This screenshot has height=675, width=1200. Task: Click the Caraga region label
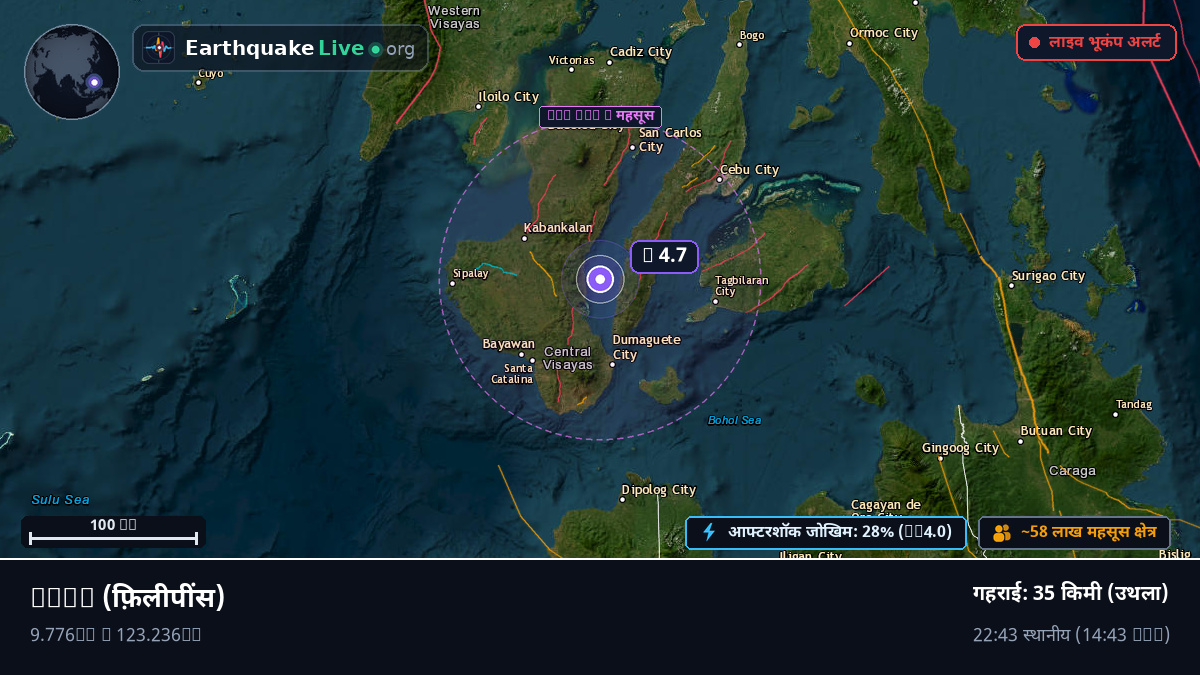pyautogui.click(x=1072, y=471)
